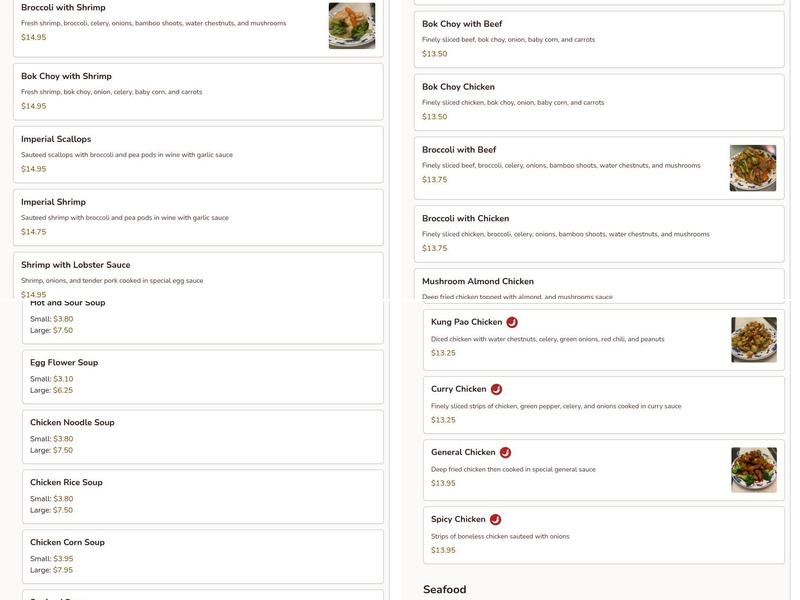
Task: Select the Chicken Corn Soup card
Action: pos(203,556)
